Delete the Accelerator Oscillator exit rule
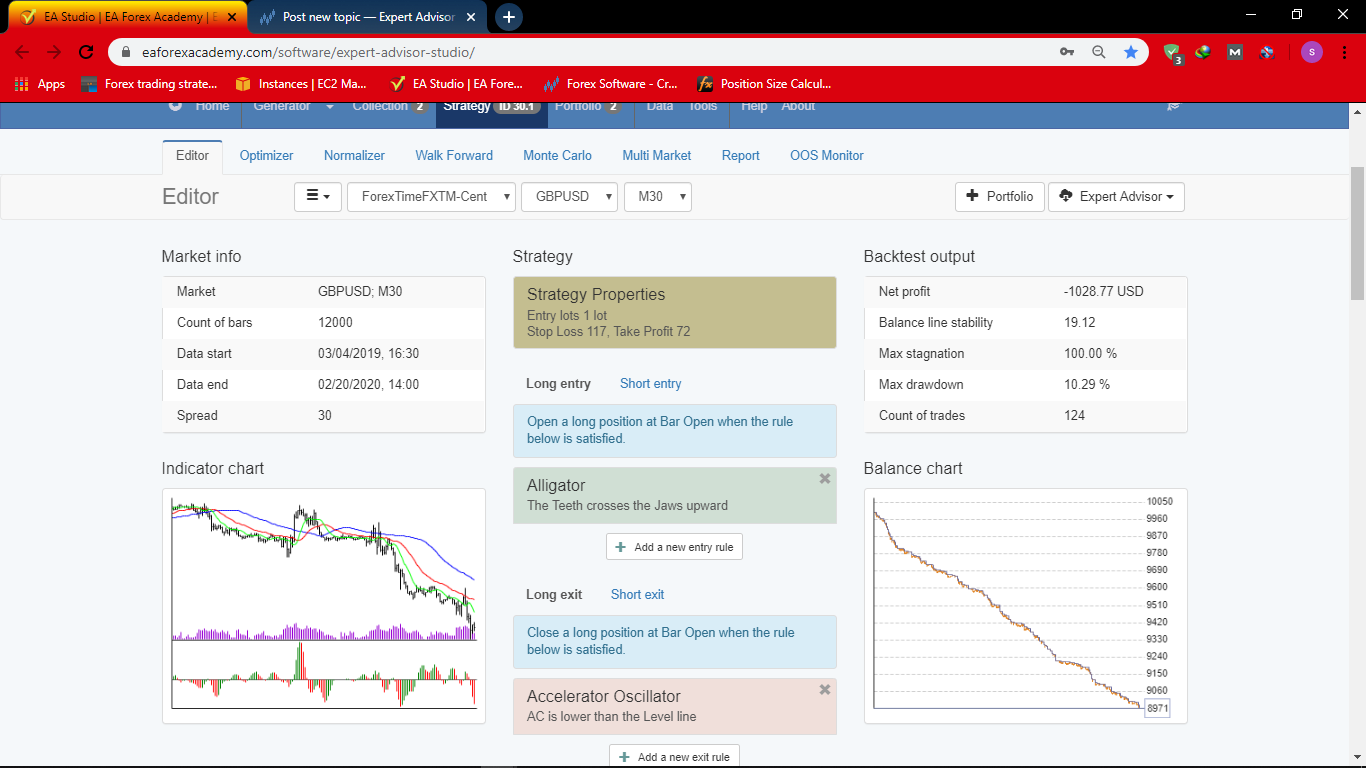This screenshot has width=1366, height=768. click(824, 690)
